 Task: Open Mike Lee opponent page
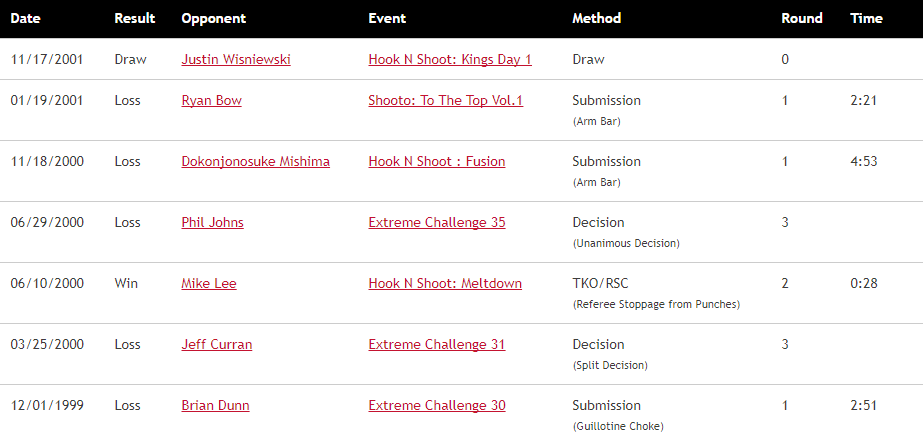pyautogui.click(x=209, y=283)
